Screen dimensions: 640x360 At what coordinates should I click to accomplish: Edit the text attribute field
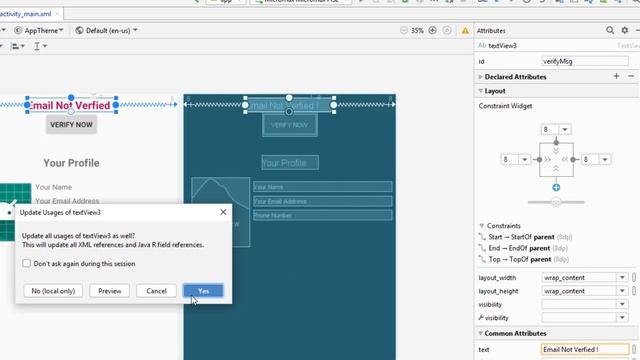584,349
